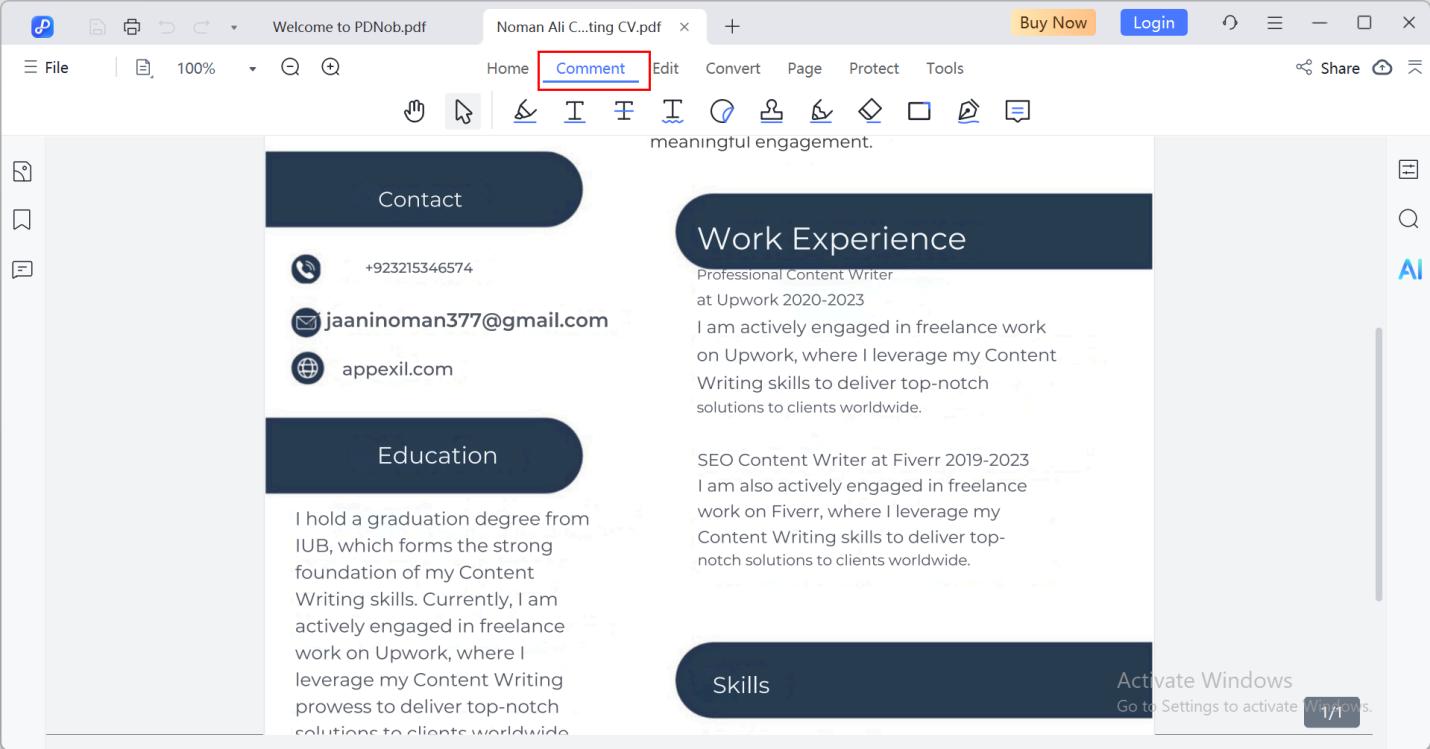
Task: Switch to the Protect tab
Action: pyautogui.click(x=874, y=68)
